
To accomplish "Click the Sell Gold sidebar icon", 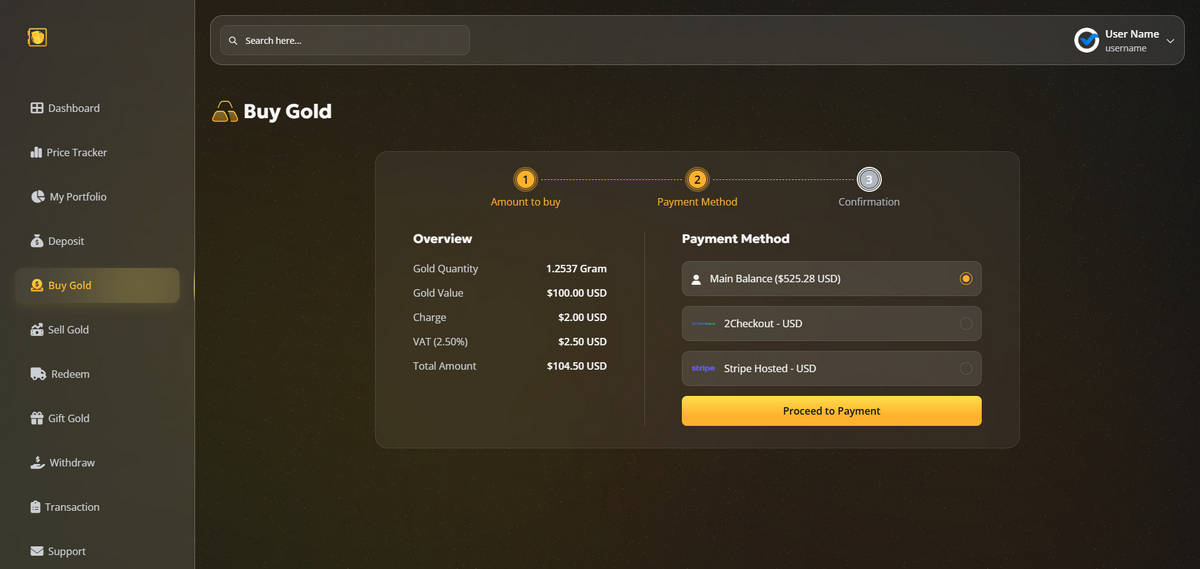I will (x=37, y=330).
